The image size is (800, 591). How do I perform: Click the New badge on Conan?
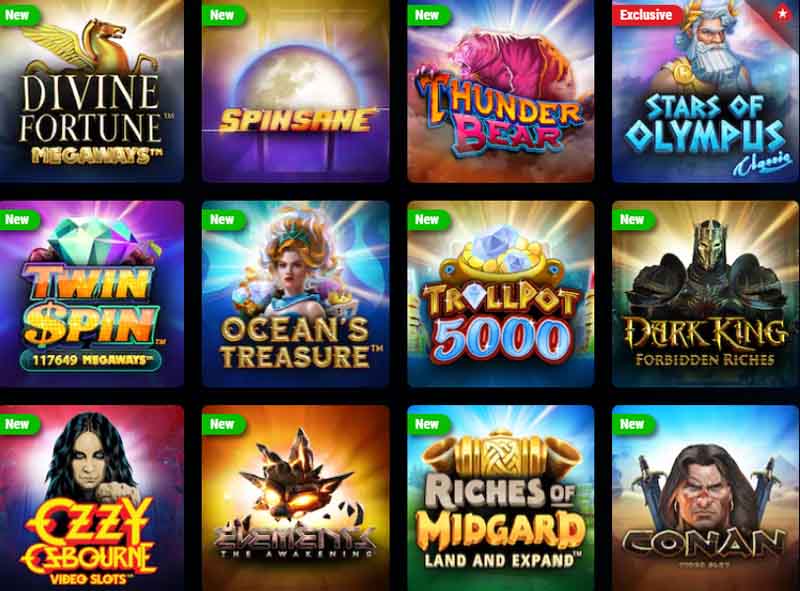pyautogui.click(x=634, y=424)
